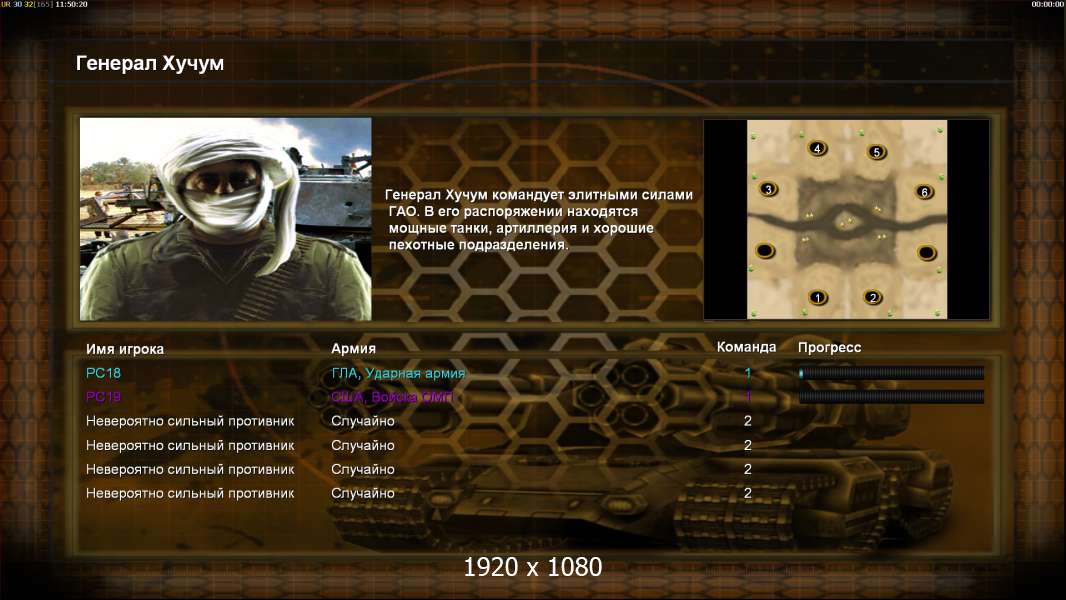Screen dimensions: 1066x600
Task: Click the "Команда" column header
Action: [746, 347]
